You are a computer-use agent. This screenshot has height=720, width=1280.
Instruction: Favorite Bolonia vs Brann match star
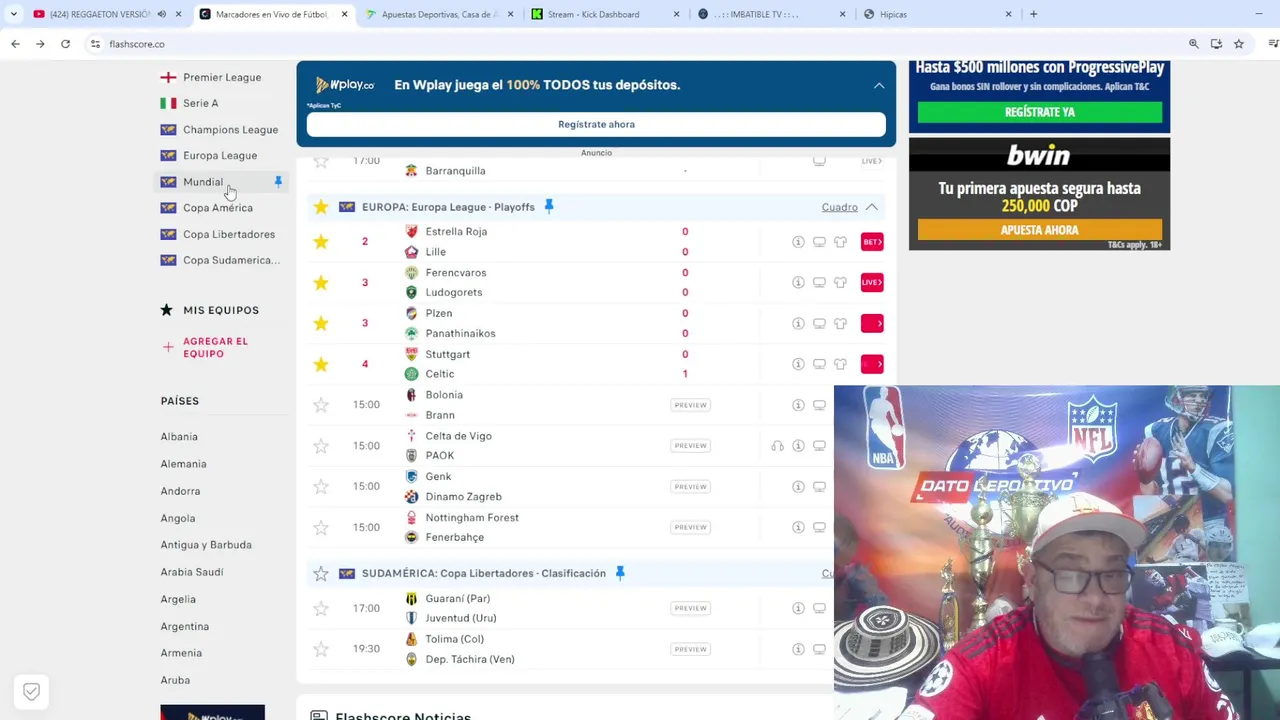click(x=321, y=405)
